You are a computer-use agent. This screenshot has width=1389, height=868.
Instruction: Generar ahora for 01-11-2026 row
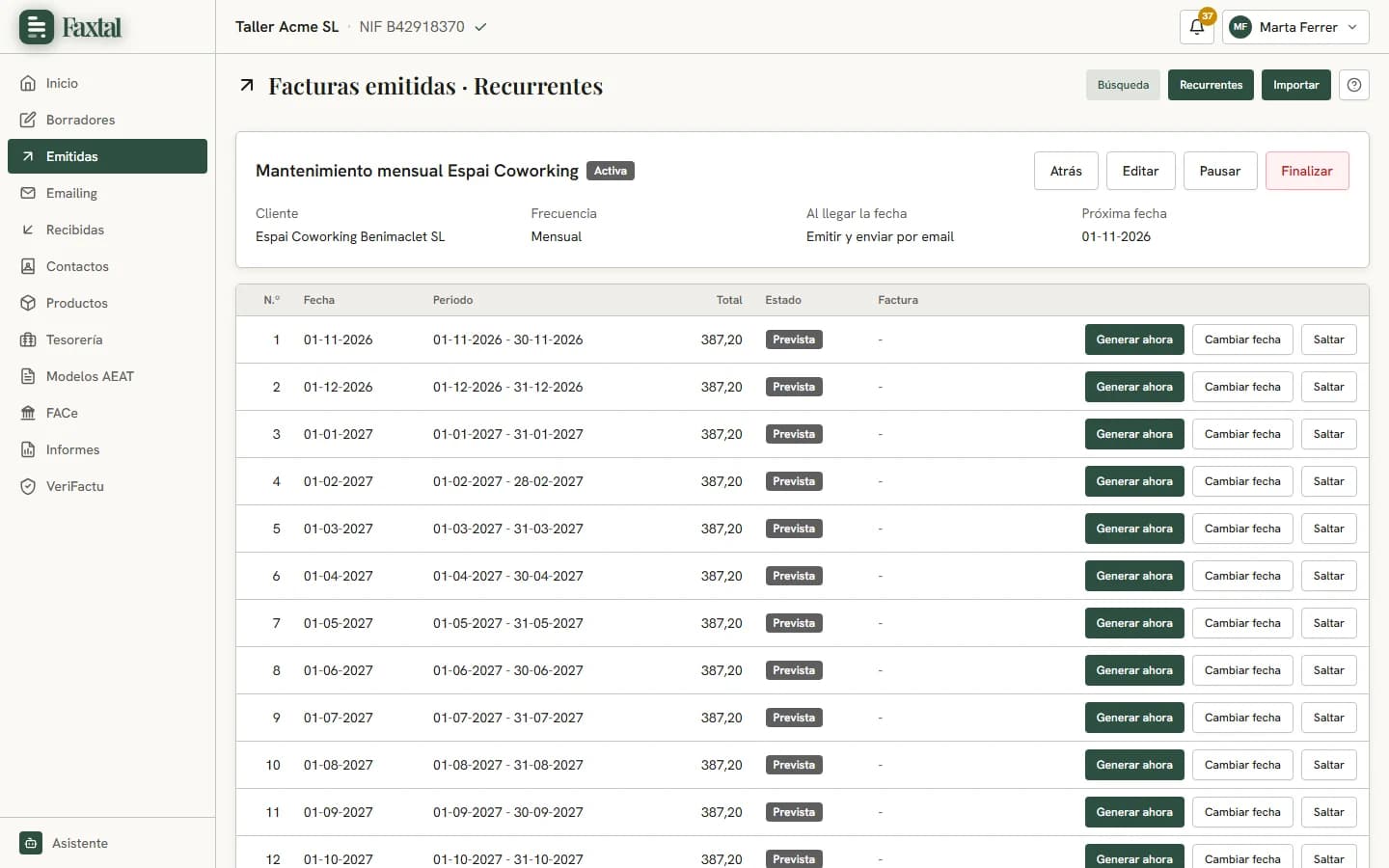1134,339
